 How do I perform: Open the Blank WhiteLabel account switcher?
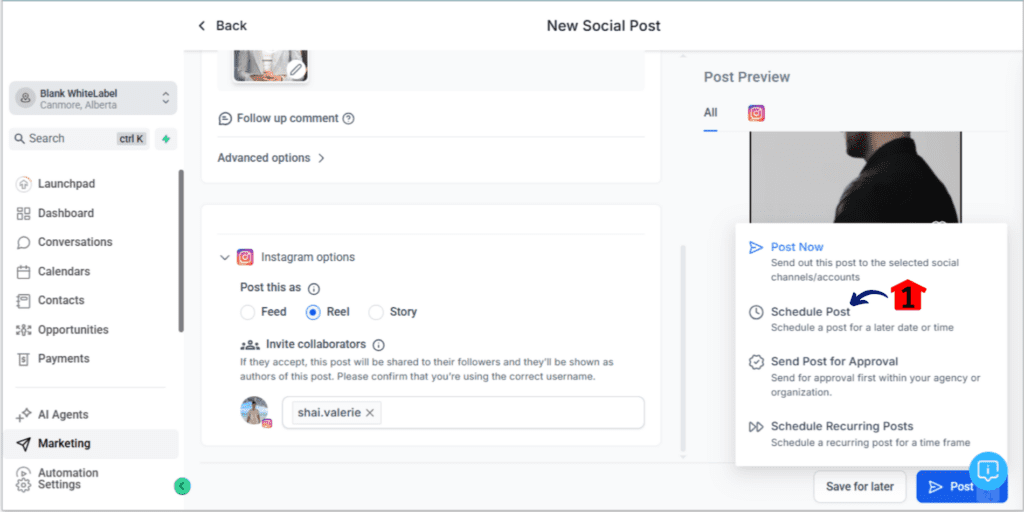click(x=93, y=98)
